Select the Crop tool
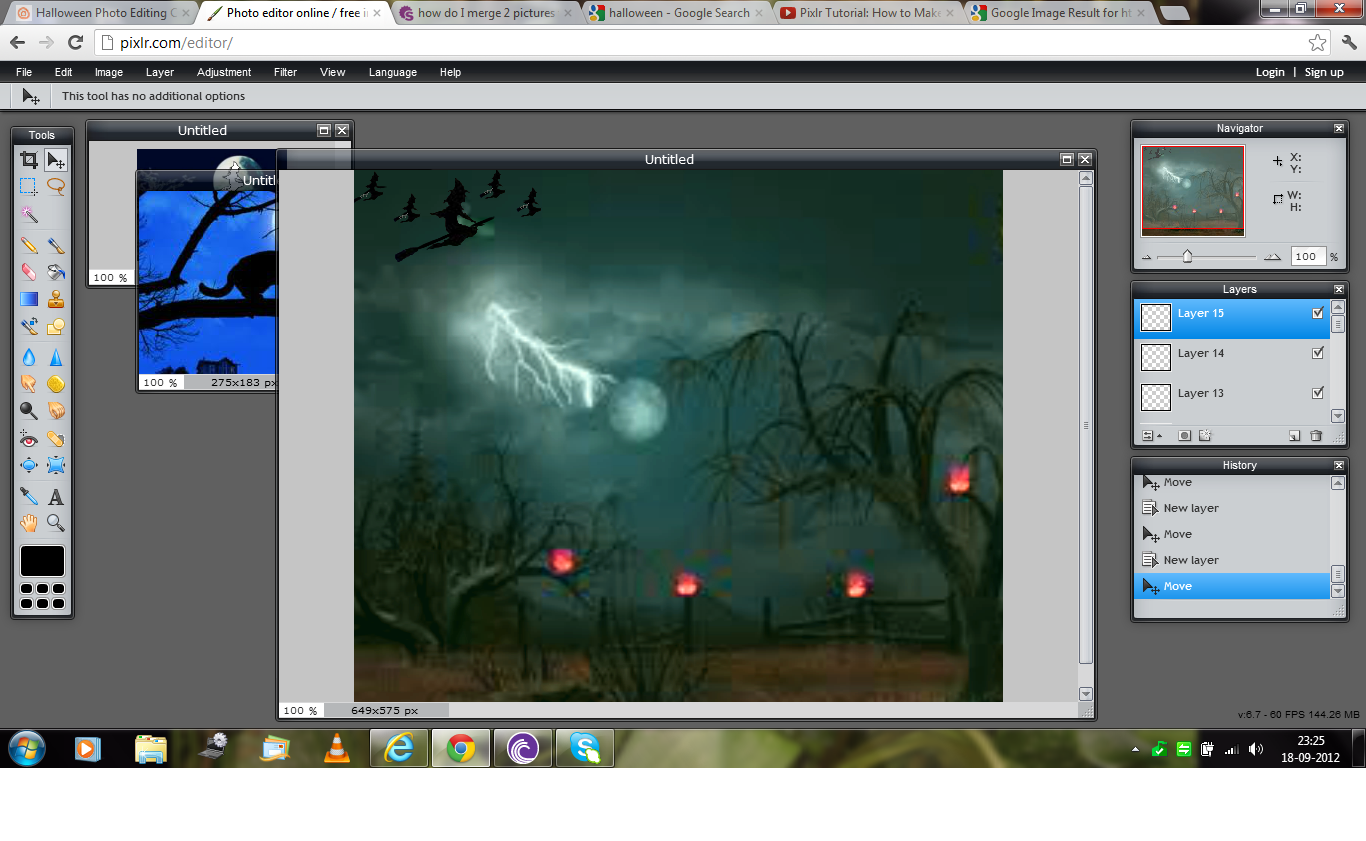The image size is (1366, 841). pos(29,159)
